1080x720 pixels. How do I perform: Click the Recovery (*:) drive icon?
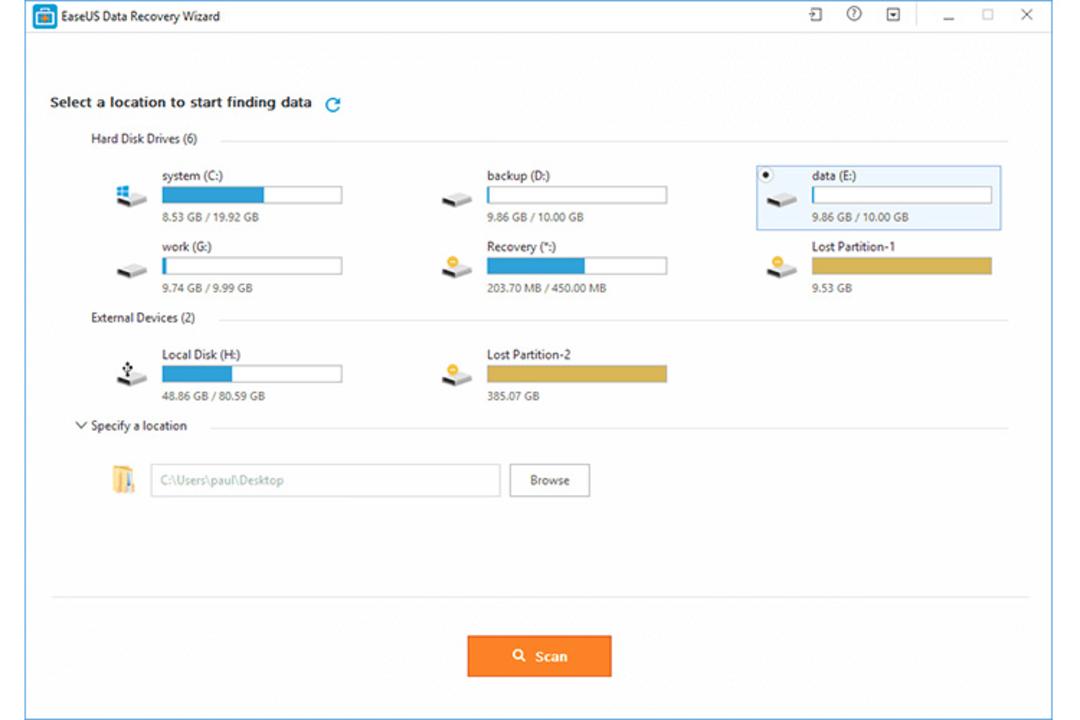[x=456, y=267]
